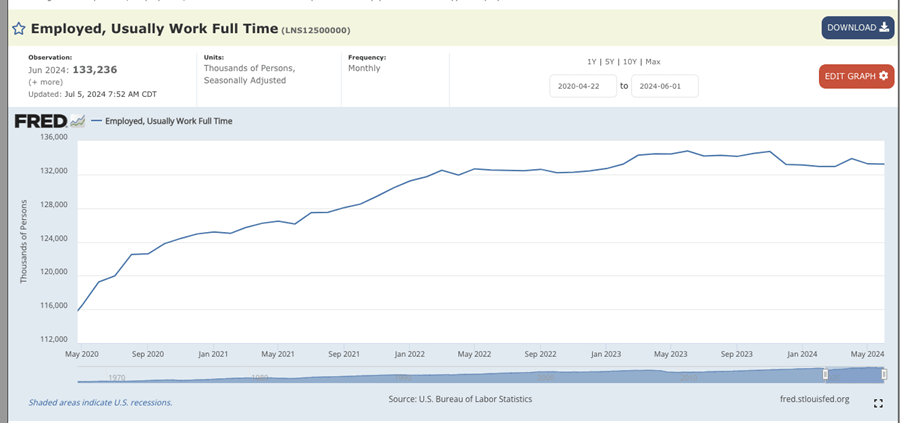Click the small chart icon next to FRED

[78, 122]
